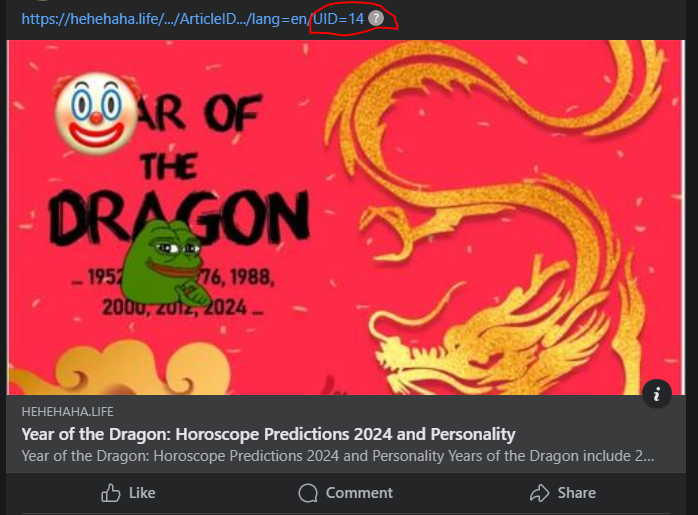
Task: Click the HEHEHAHA.LIFE domain label
Action: click(67, 412)
